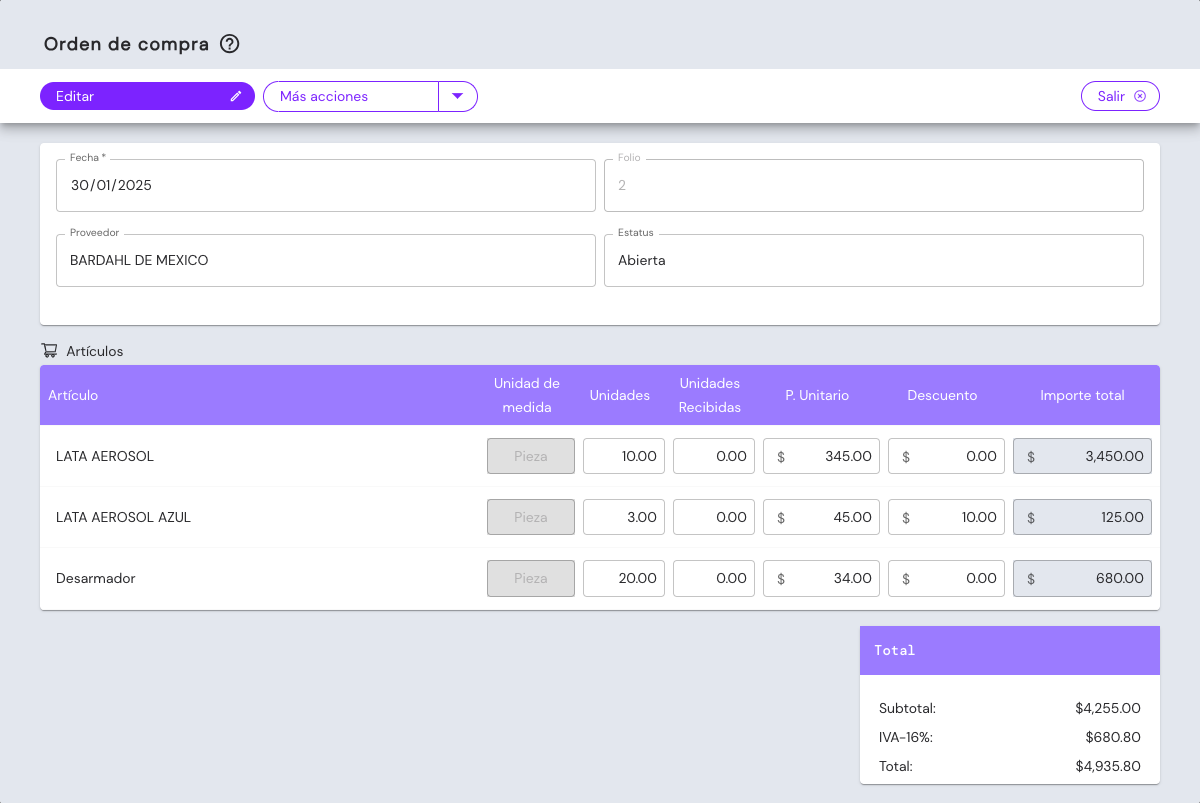The image size is (1200, 803).
Task: Click Importe total field showing 680.00
Action: [1082, 578]
